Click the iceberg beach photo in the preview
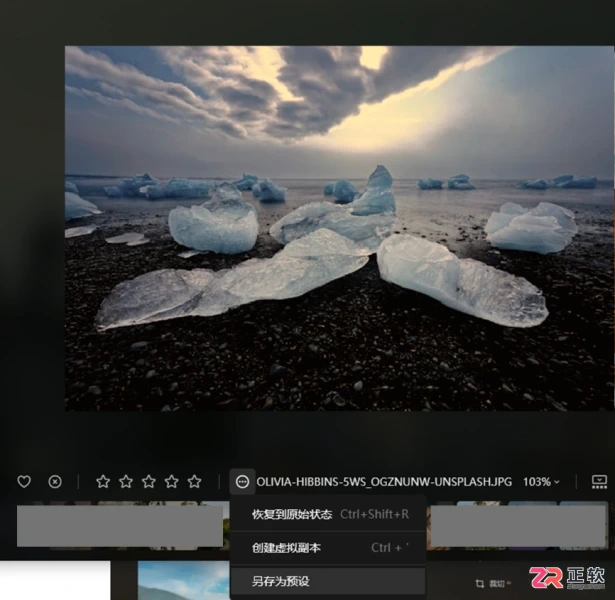 click(339, 228)
